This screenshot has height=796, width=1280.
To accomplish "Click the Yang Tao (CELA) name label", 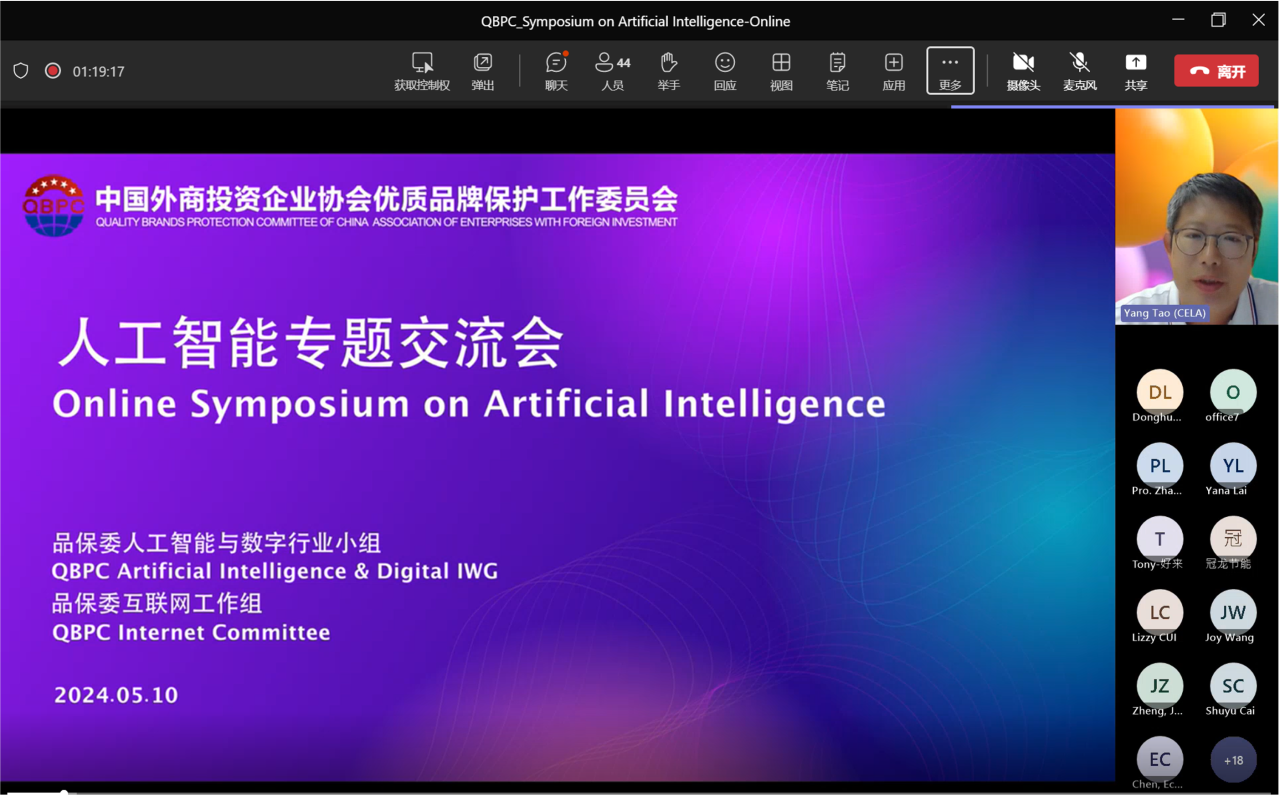I will click(1164, 313).
